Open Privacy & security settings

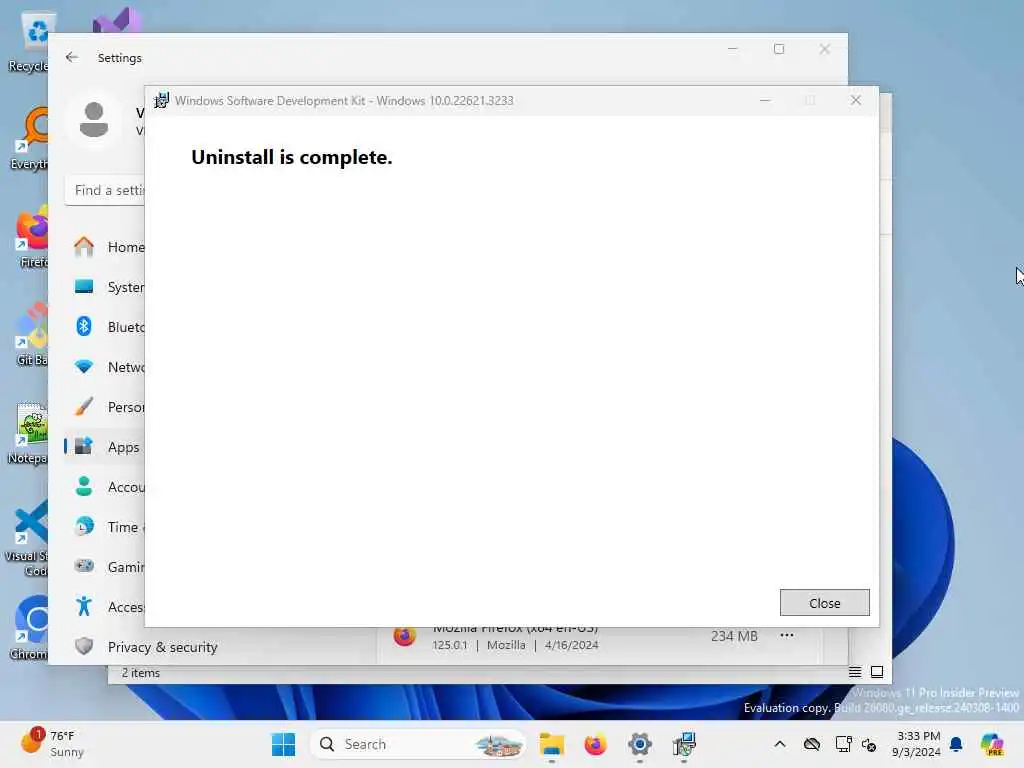click(163, 647)
